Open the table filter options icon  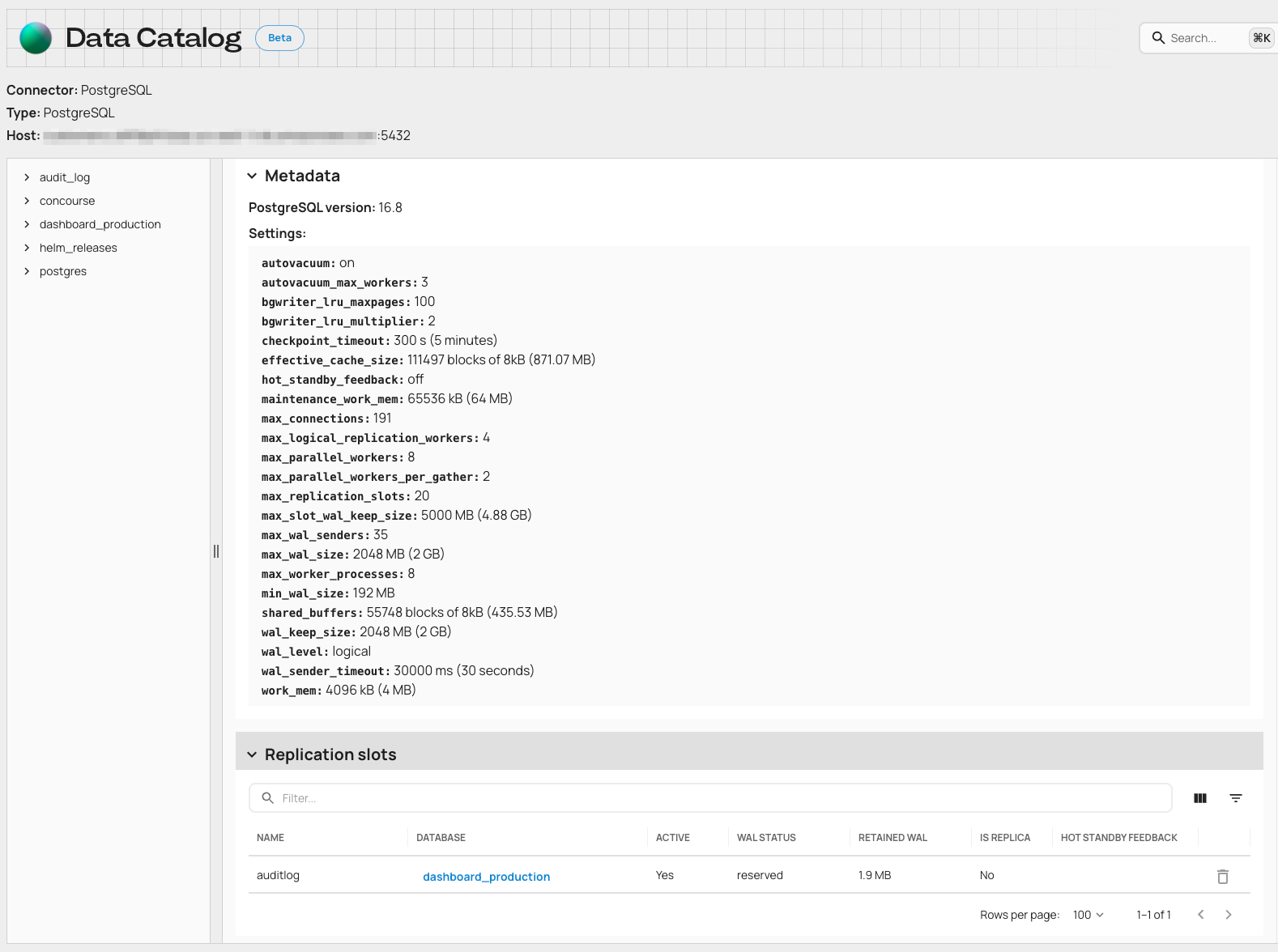[x=1236, y=798]
